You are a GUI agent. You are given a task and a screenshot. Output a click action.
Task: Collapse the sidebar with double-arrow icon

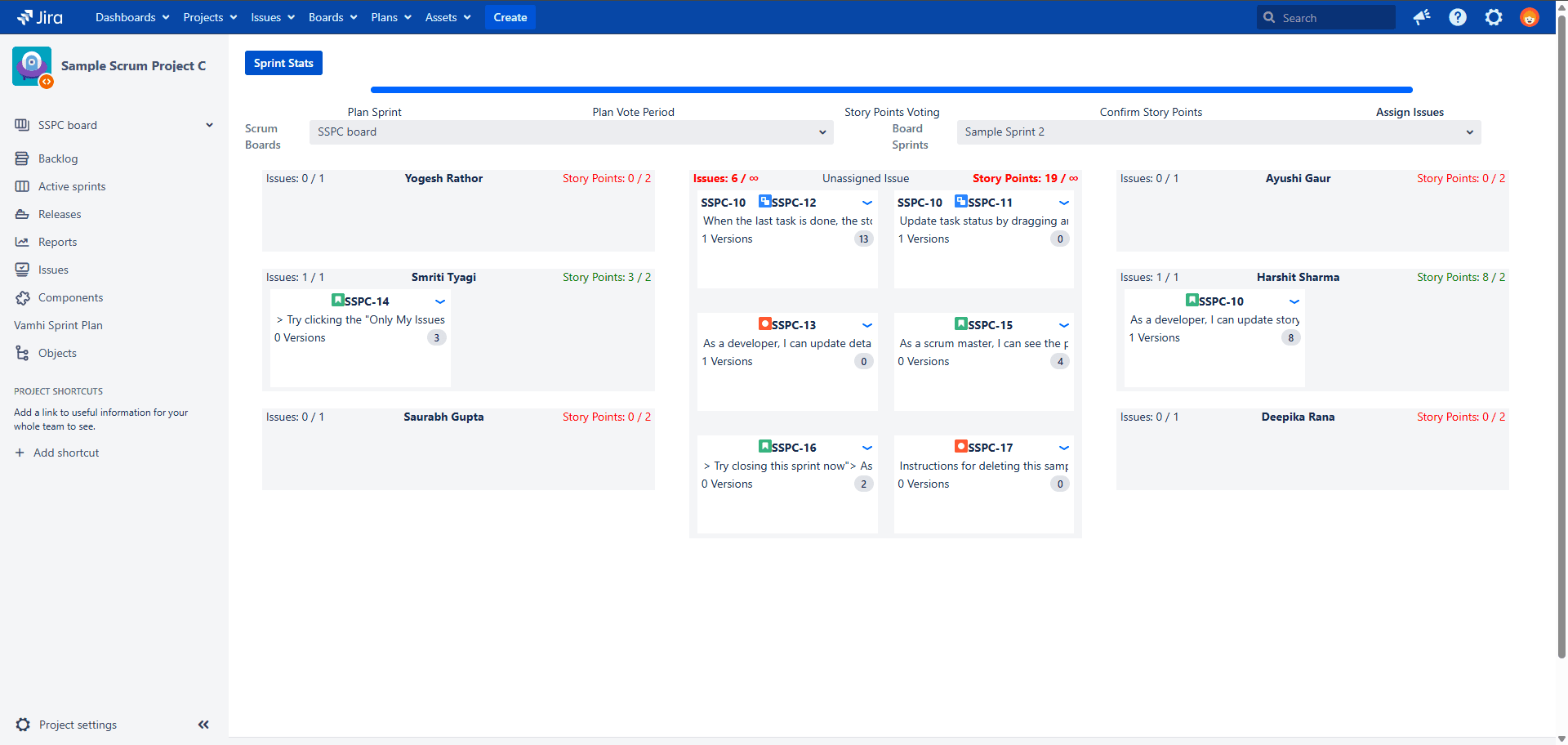203,725
